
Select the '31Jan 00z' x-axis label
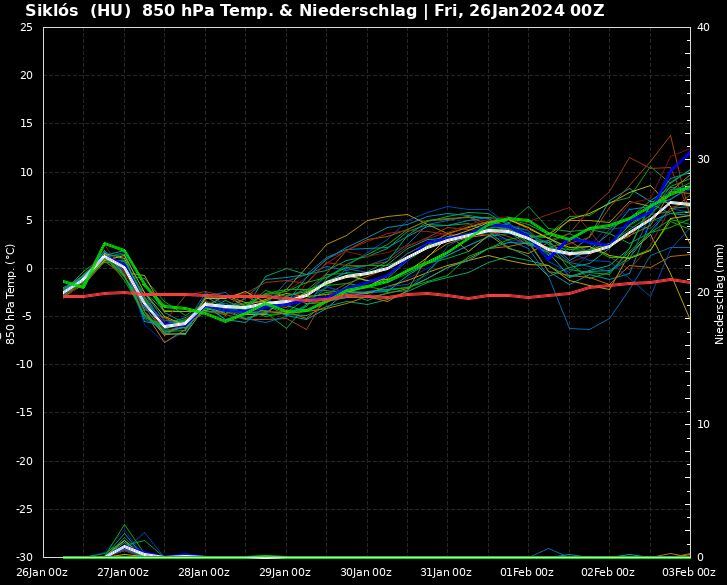tap(447, 572)
